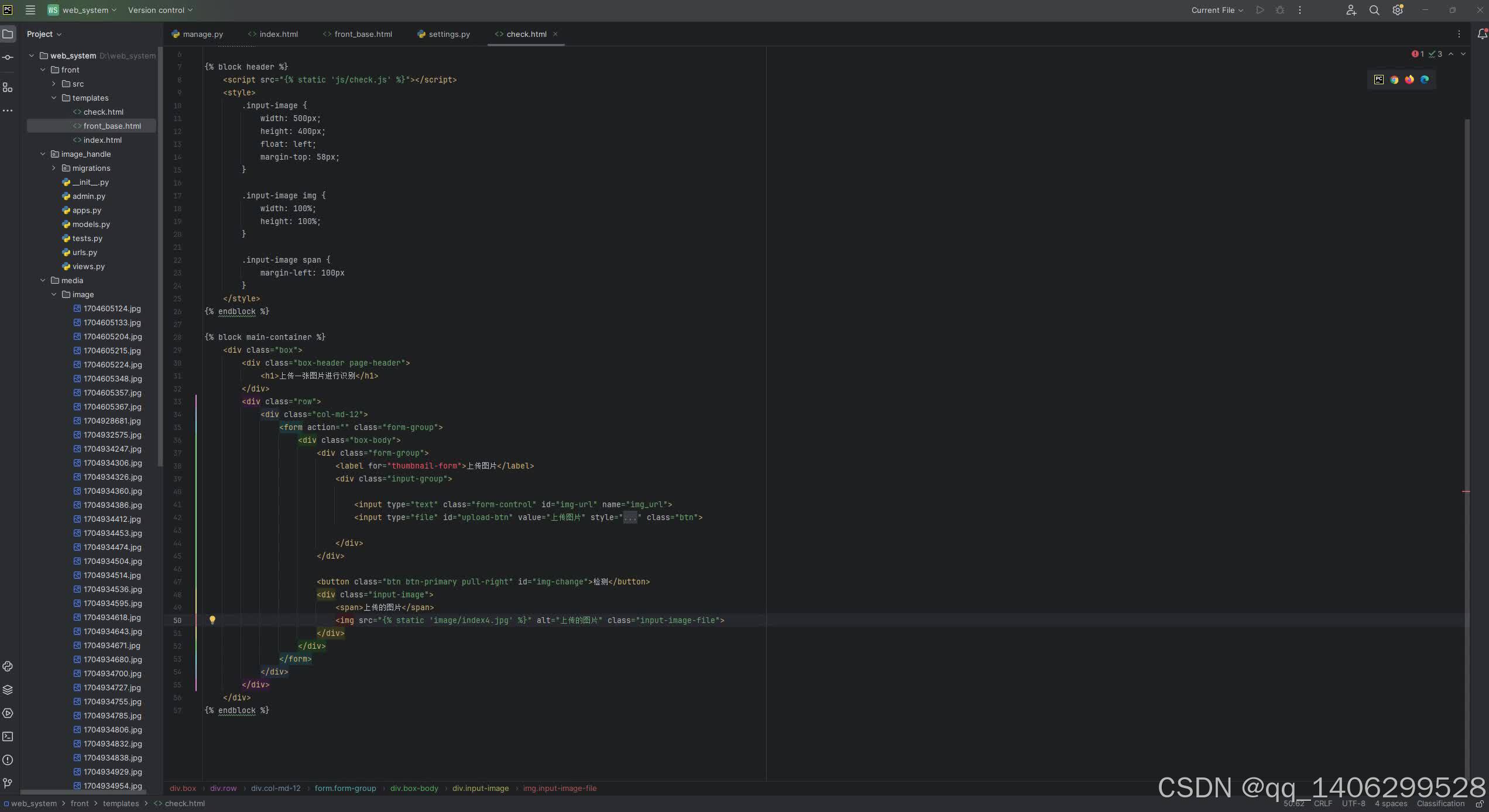This screenshot has height=812, width=1489.
Task: Collapse the media folder in tree
Action: tap(43, 280)
